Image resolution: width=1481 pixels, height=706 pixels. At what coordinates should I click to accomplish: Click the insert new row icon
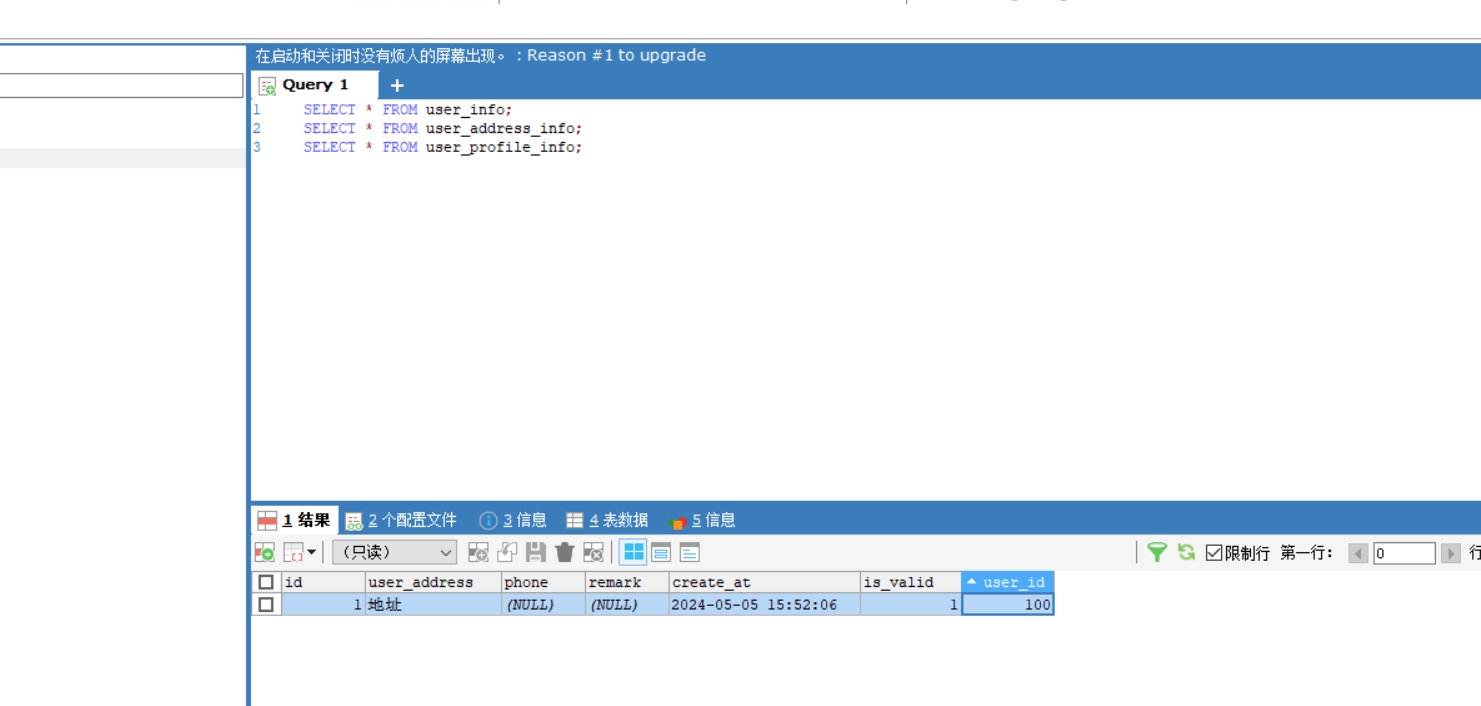479,552
